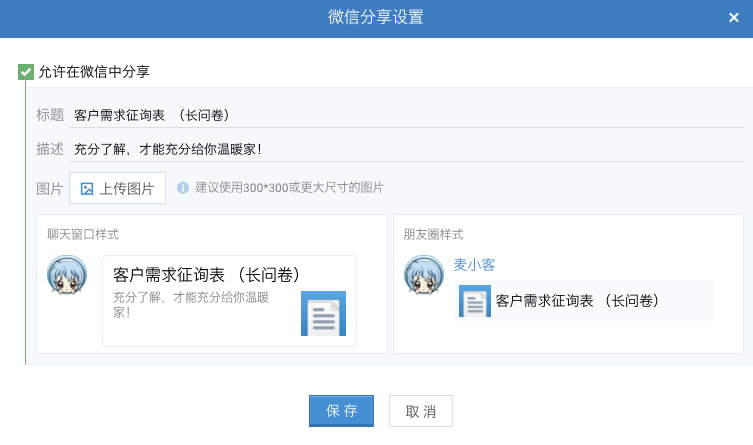Click the avatar in chat window preview
The width and height of the screenshot is (753, 445).
pyautogui.click(x=67, y=275)
